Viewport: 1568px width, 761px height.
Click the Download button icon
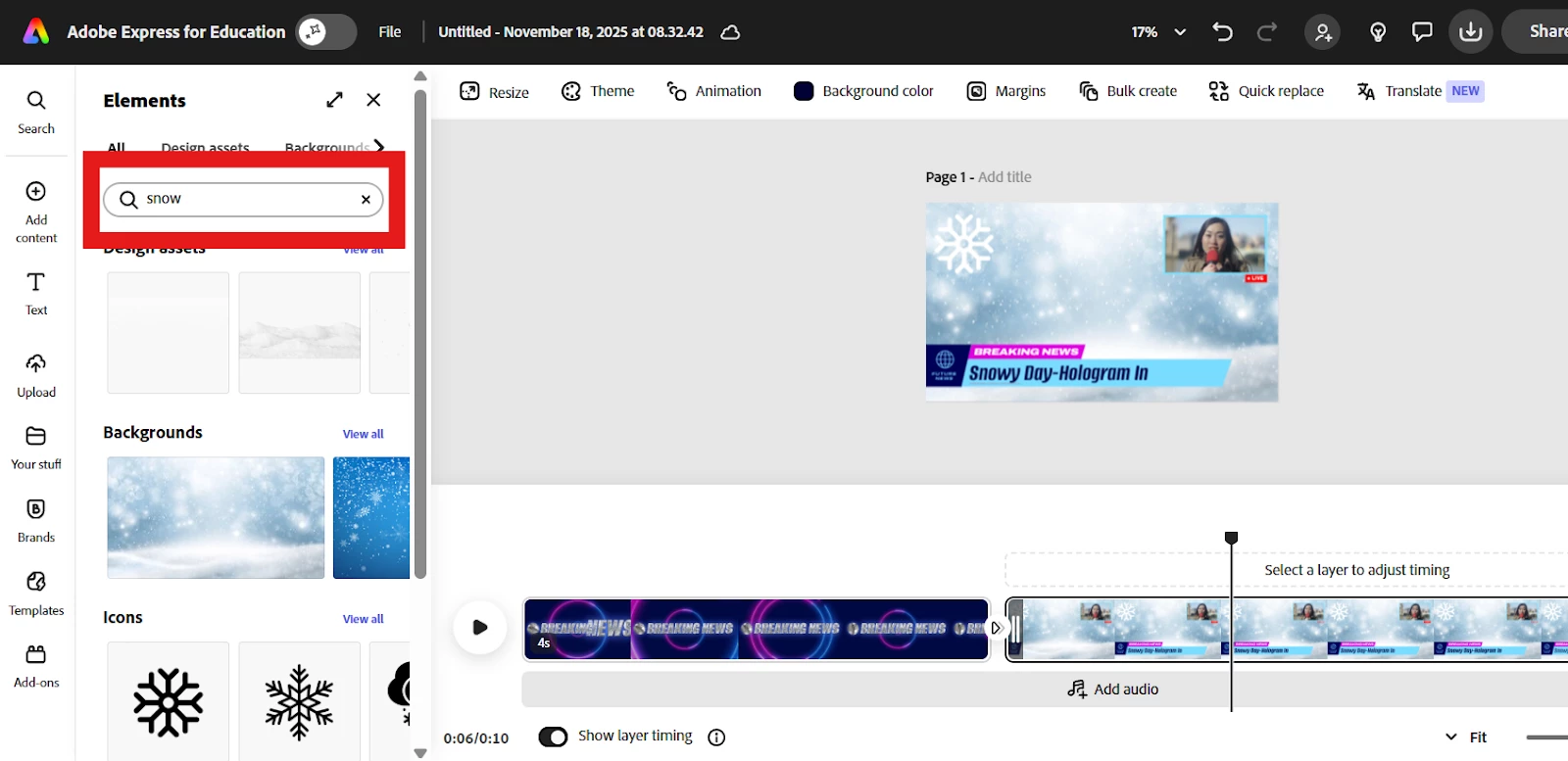pyautogui.click(x=1471, y=32)
